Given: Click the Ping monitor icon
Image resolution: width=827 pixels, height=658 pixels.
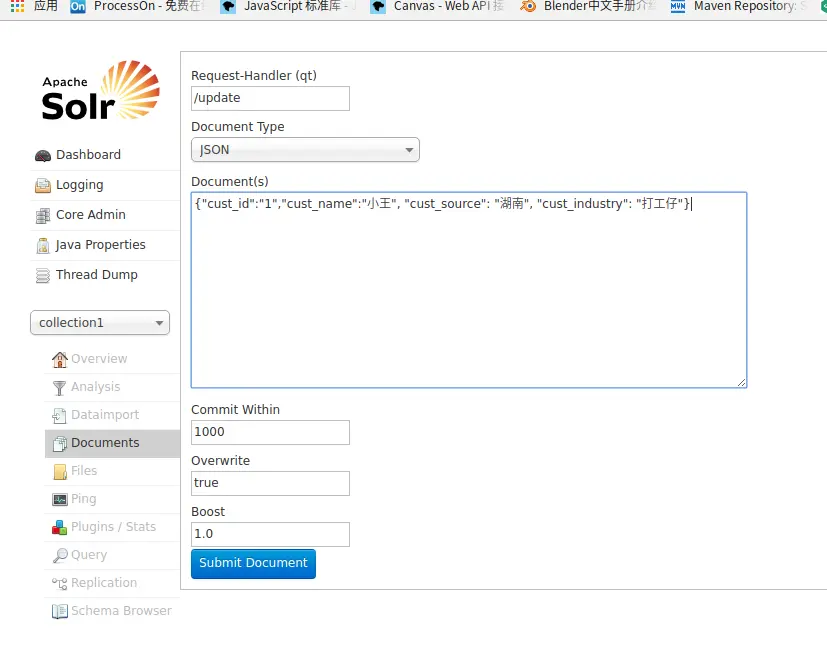Looking at the screenshot, I should pos(60,499).
